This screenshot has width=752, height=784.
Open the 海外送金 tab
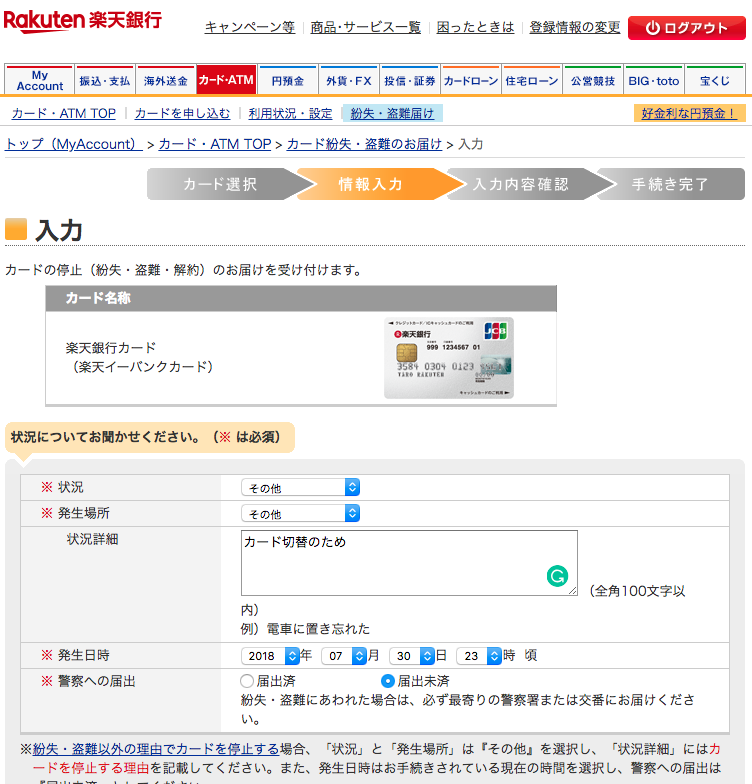click(x=165, y=80)
